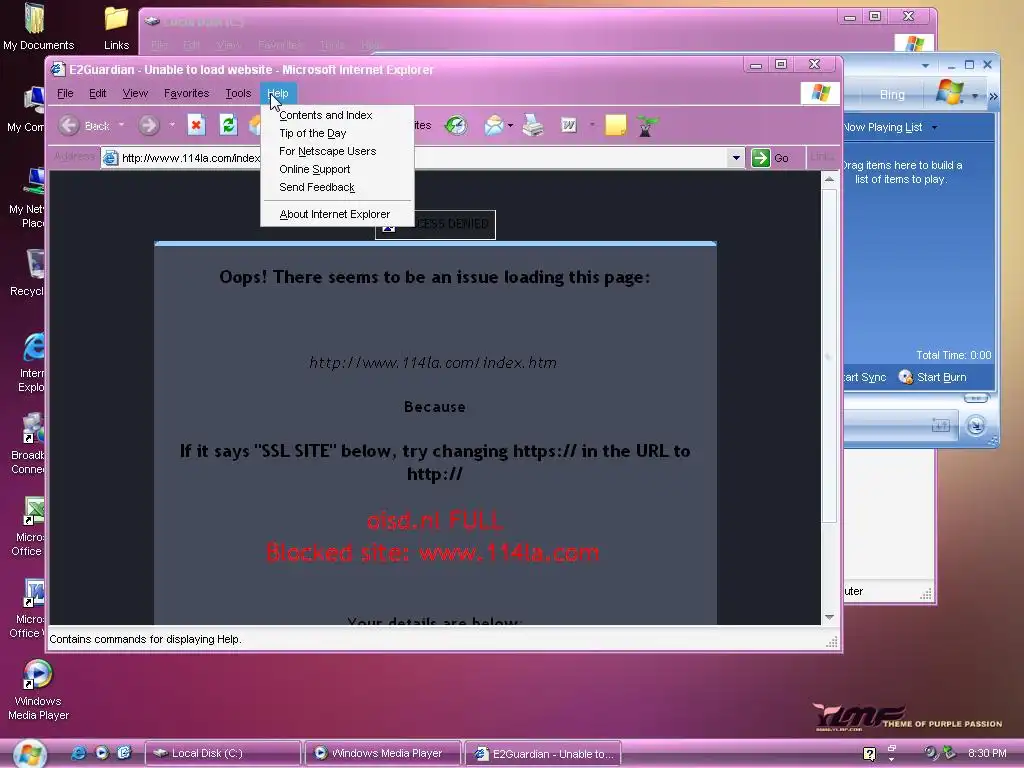Select Contents and Index from Help menu

pos(337,115)
